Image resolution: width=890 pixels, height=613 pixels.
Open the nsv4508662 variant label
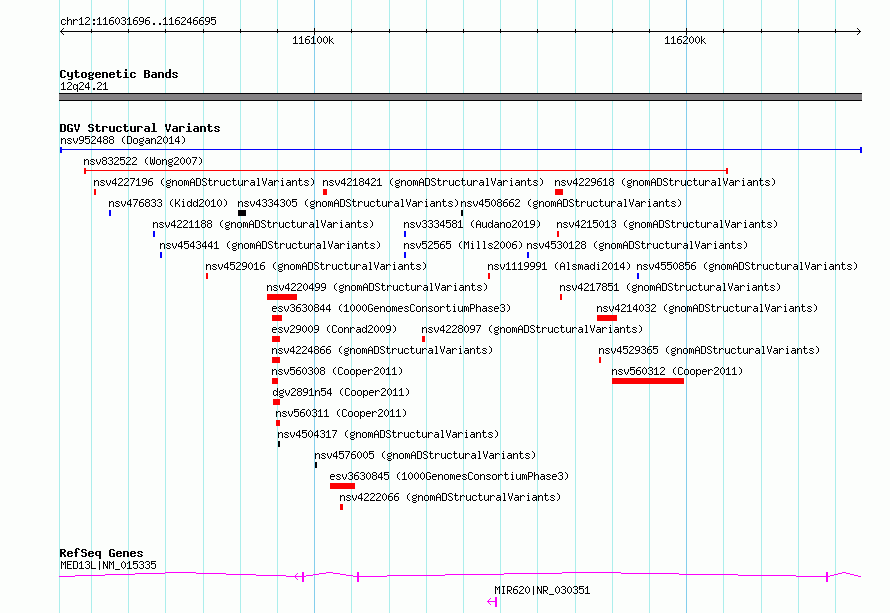tap(571, 203)
